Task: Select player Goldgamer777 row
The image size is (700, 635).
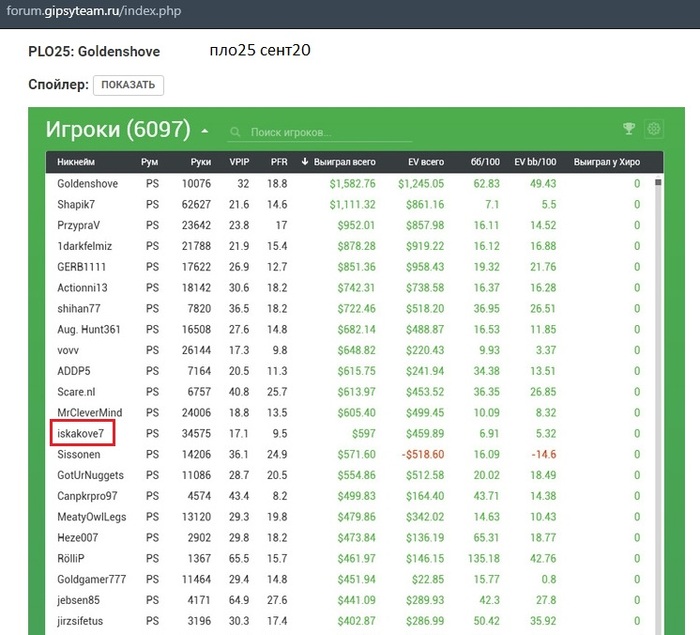Action: click(349, 580)
